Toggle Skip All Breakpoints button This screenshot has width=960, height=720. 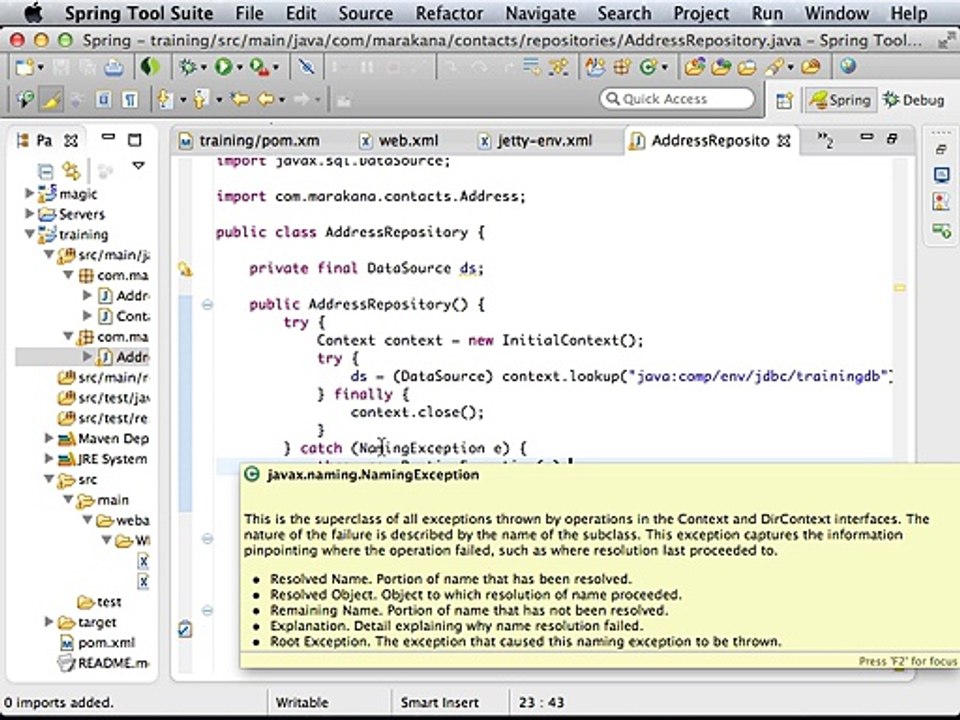(307, 67)
